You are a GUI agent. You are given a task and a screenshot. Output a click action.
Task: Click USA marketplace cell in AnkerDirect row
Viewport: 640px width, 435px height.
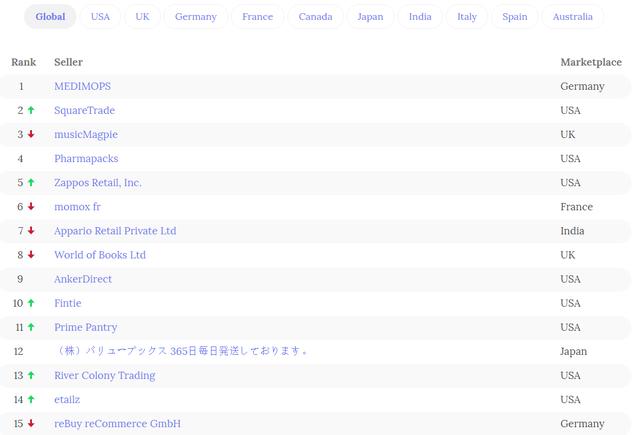(x=570, y=279)
